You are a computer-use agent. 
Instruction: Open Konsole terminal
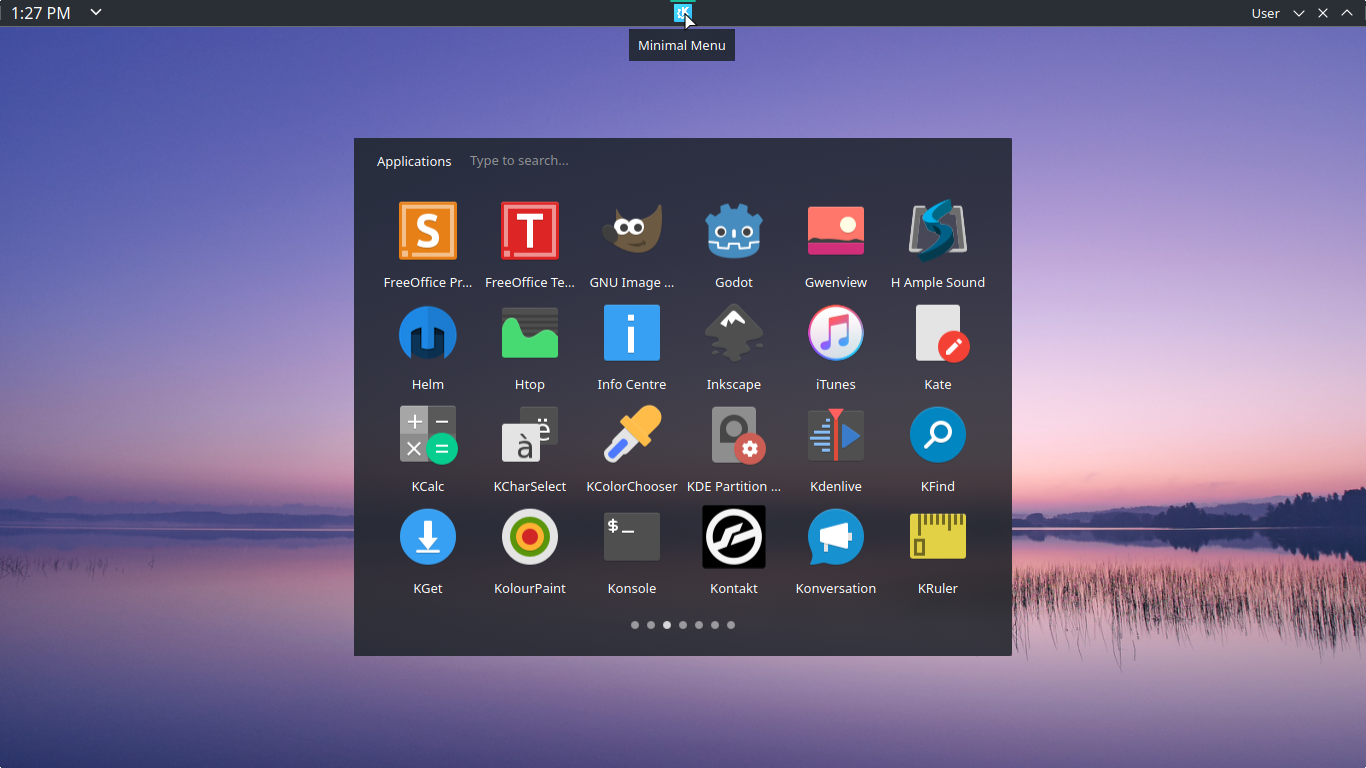632,537
